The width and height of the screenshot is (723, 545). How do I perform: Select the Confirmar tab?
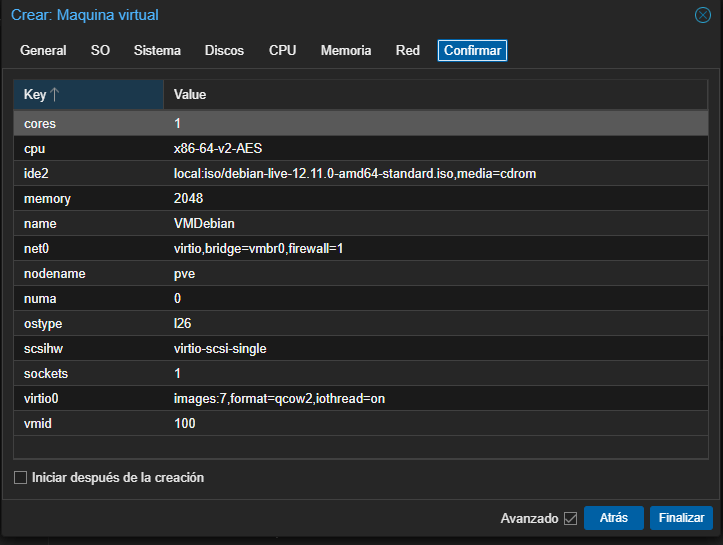point(472,50)
